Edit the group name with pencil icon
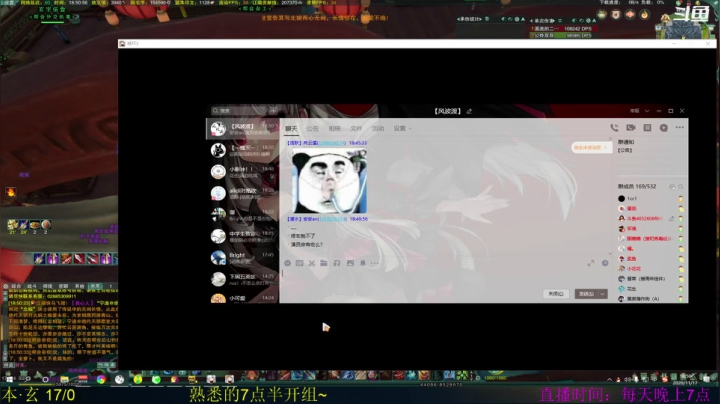720x404 pixels. [x=469, y=111]
